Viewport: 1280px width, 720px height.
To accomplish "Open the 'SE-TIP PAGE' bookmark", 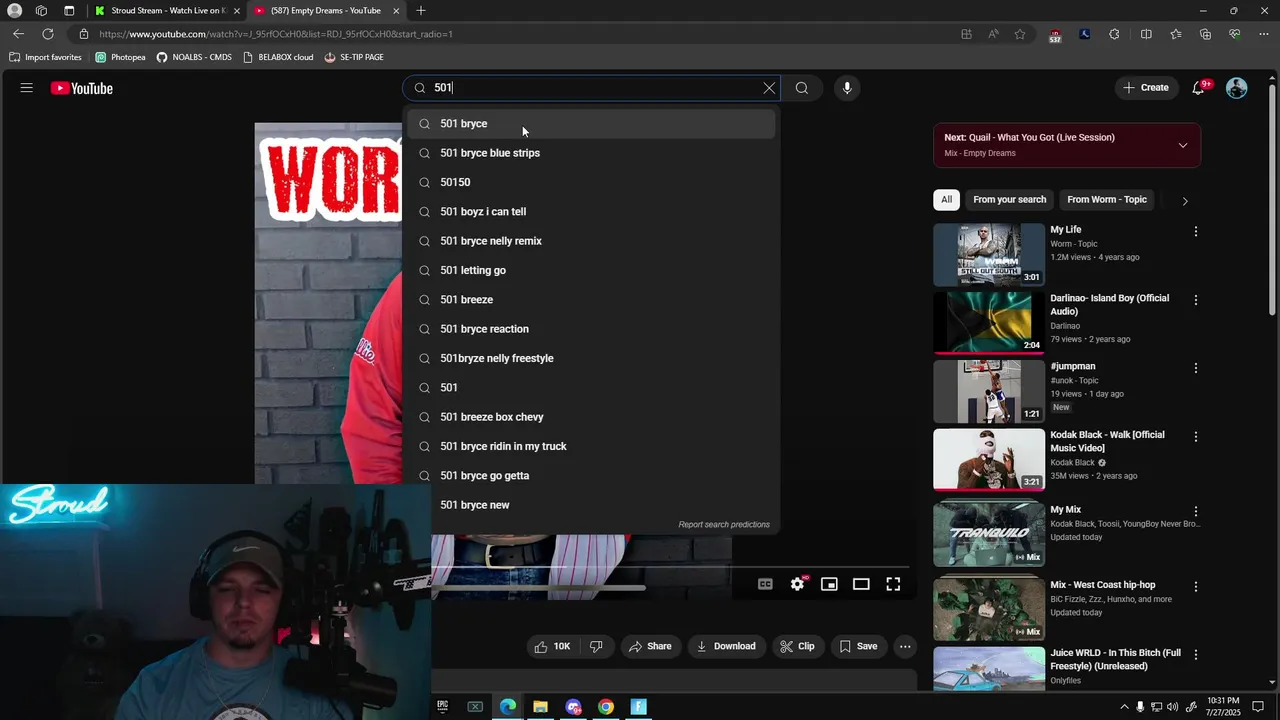I will [x=354, y=57].
